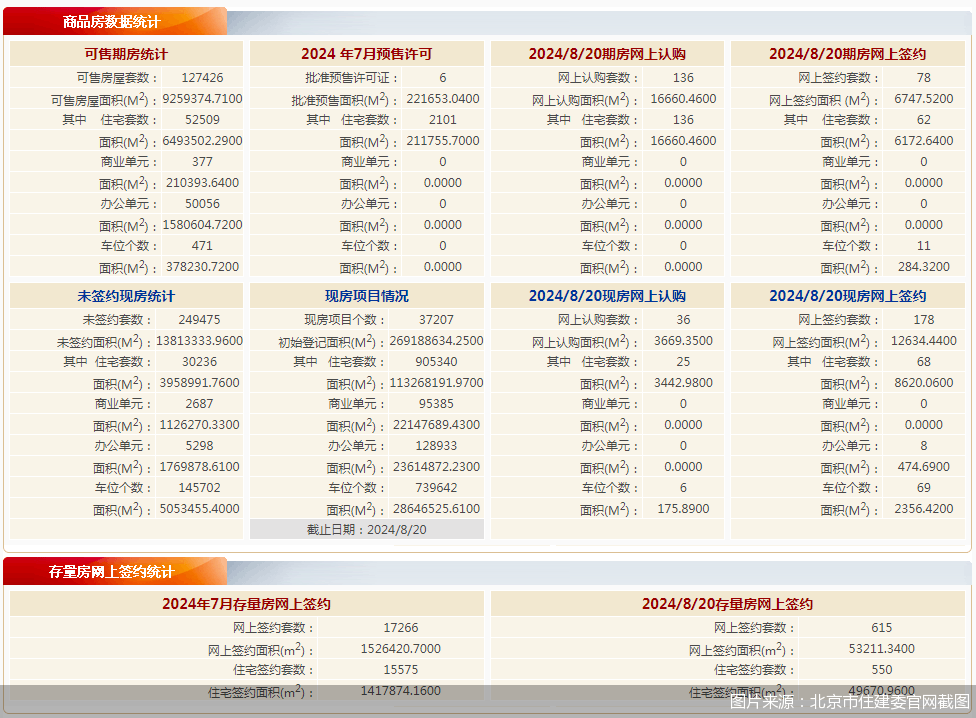The image size is (976, 718).
Task: Click the value 6747.5200
Action: [924, 99]
